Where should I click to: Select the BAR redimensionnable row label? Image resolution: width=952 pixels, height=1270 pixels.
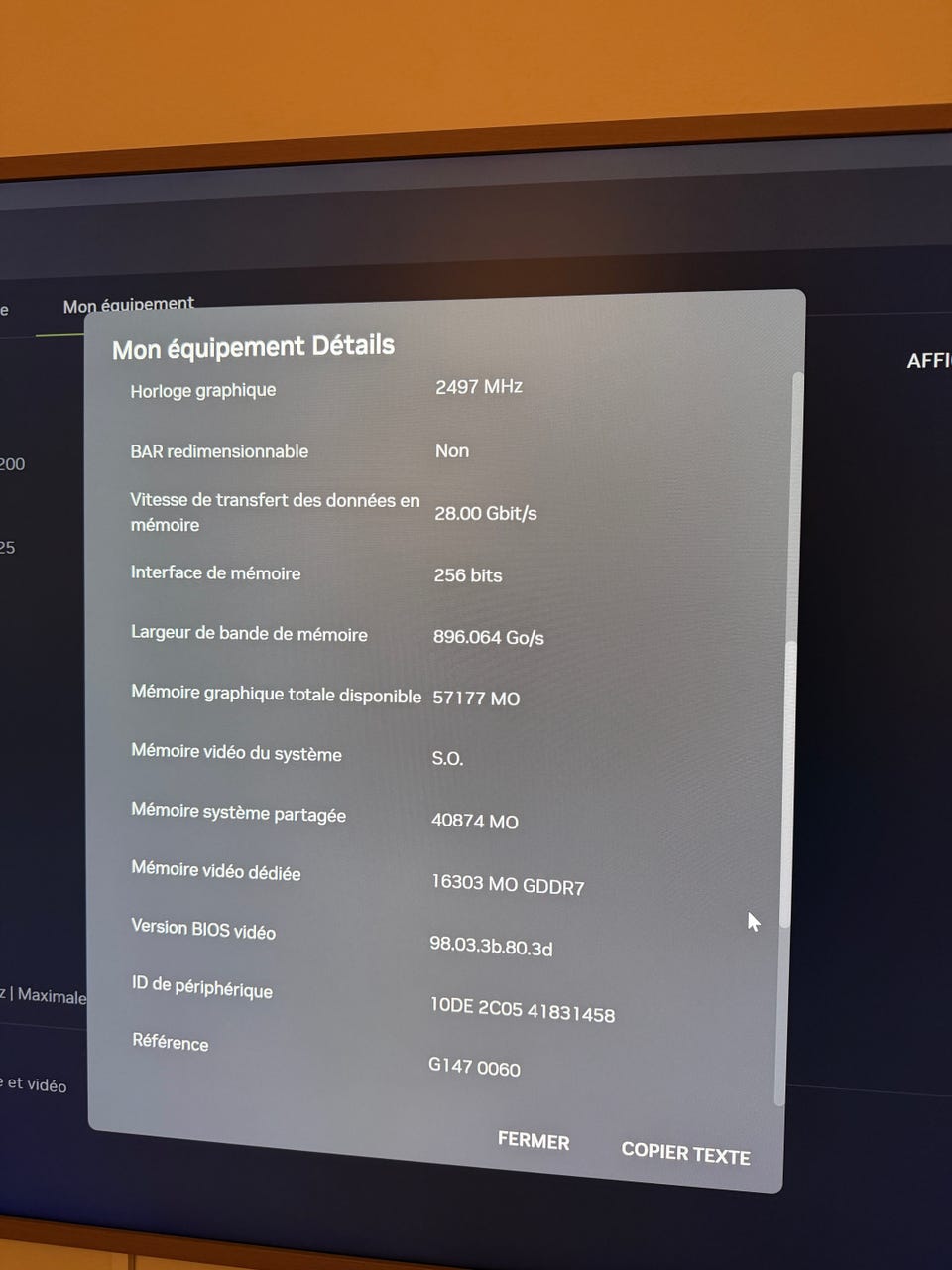(x=219, y=451)
